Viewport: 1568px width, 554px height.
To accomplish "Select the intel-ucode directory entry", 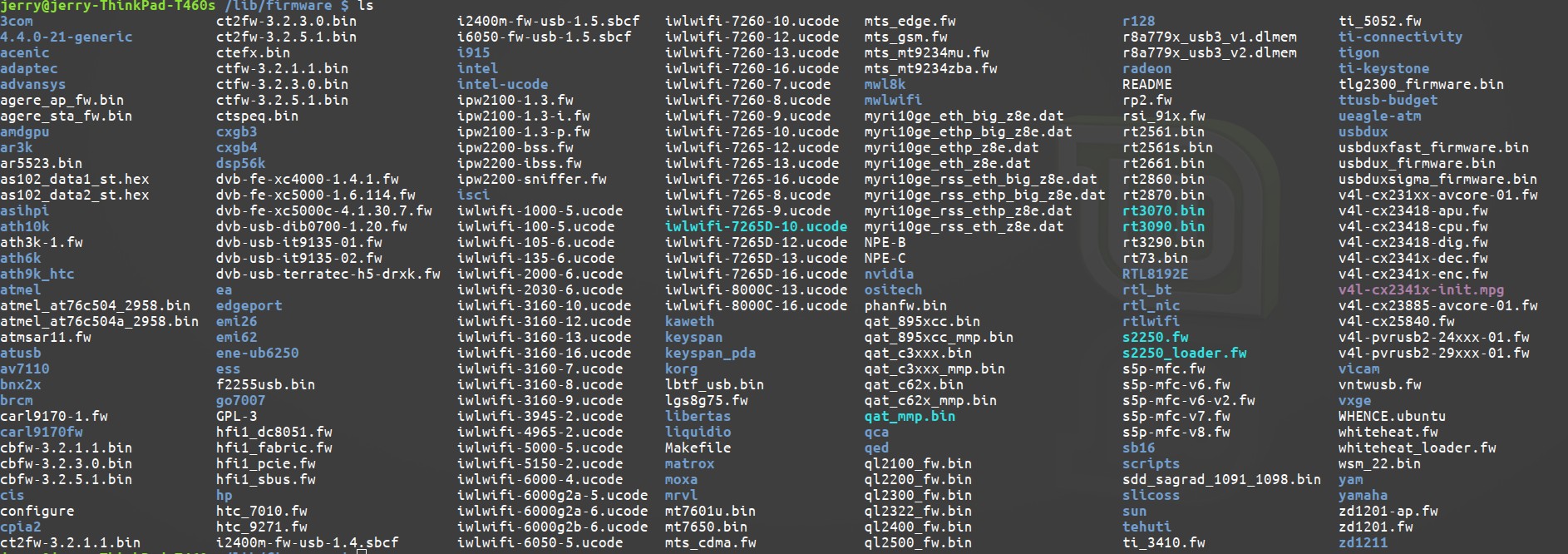I will 502,84.
